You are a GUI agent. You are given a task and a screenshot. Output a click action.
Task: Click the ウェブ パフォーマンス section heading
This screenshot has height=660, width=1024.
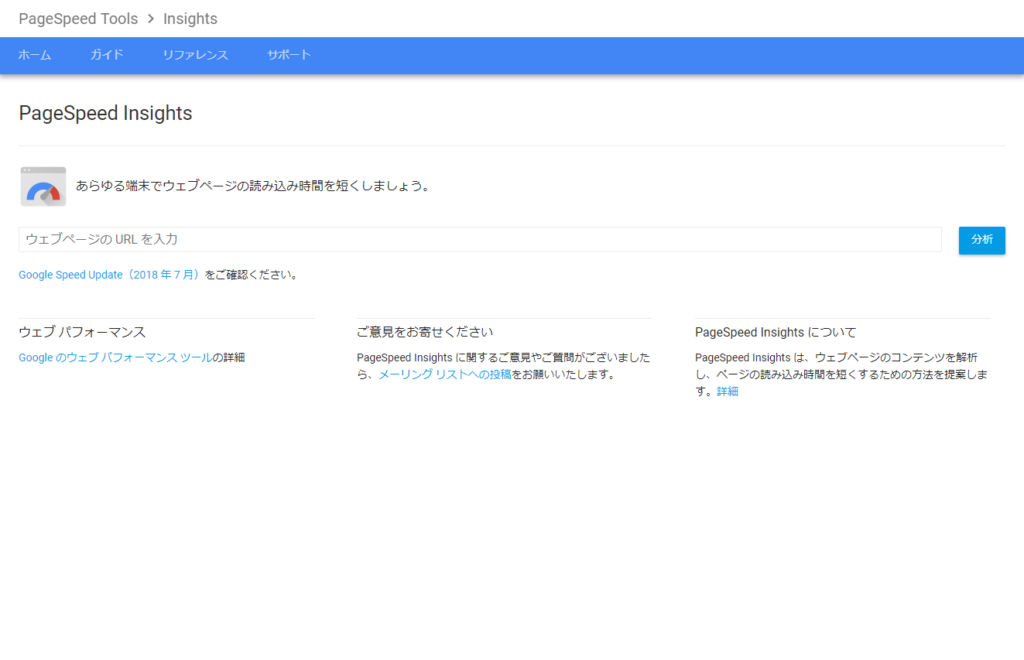coord(82,332)
